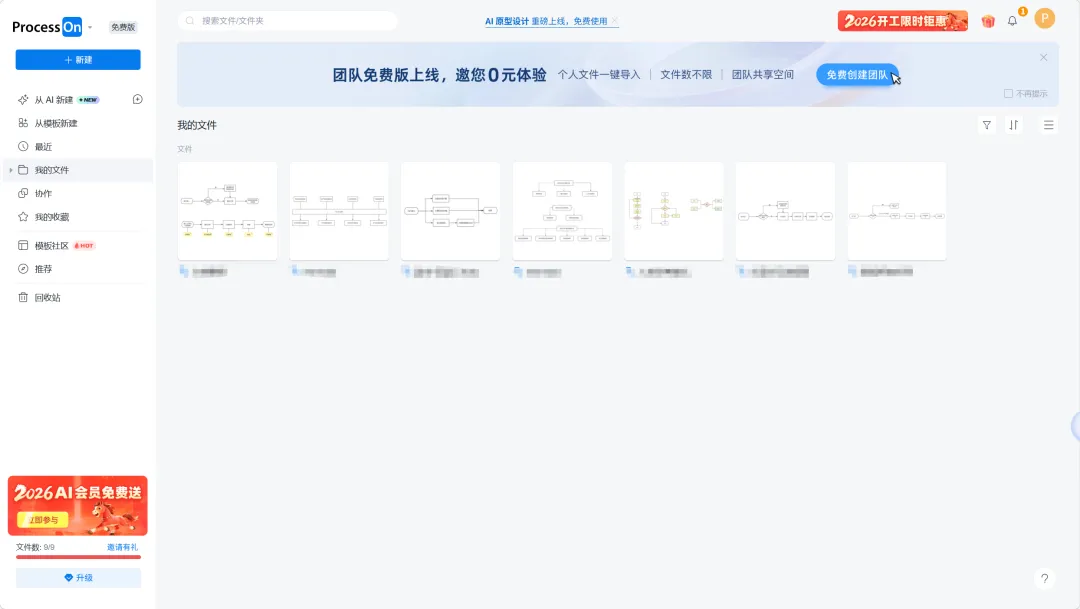Image resolution: width=1080 pixels, height=609 pixels.
Task: Click the plus icon beside 从 AI 新建
Action: 138,99
